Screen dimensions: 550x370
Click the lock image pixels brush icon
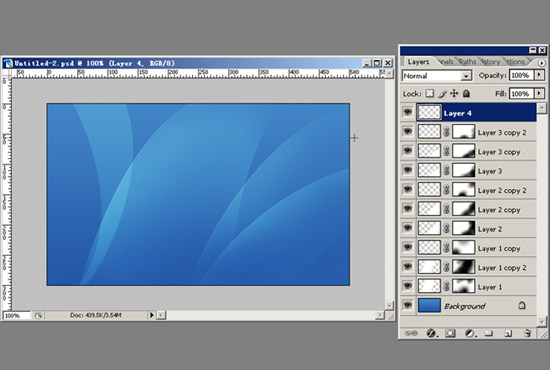pos(442,94)
